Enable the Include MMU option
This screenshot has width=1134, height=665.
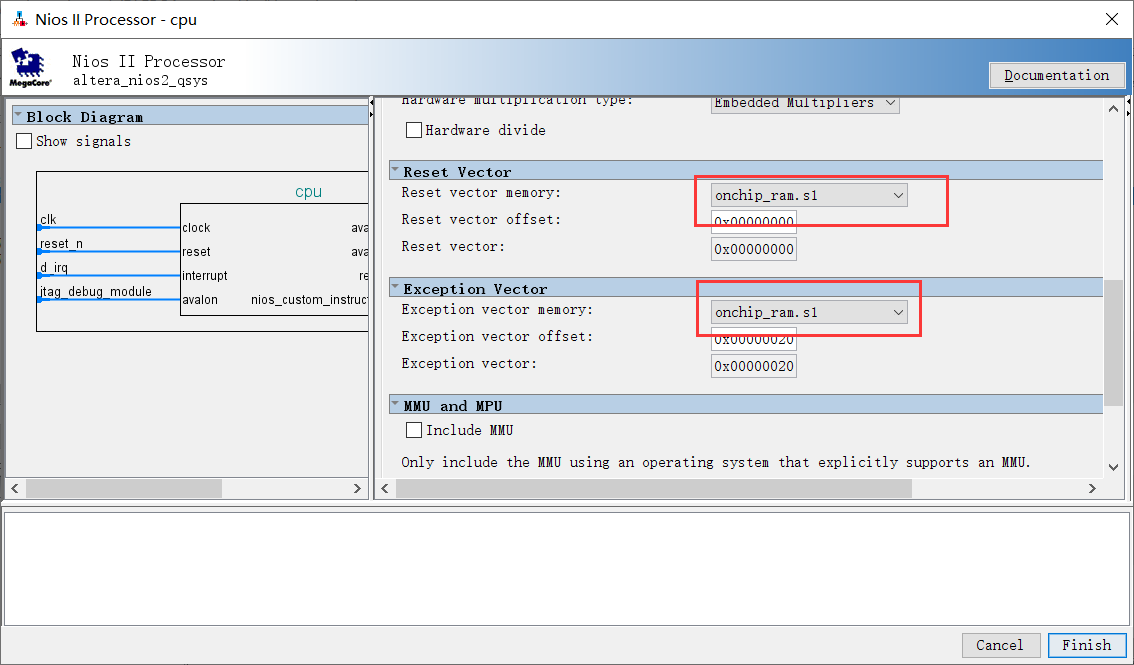click(x=414, y=430)
